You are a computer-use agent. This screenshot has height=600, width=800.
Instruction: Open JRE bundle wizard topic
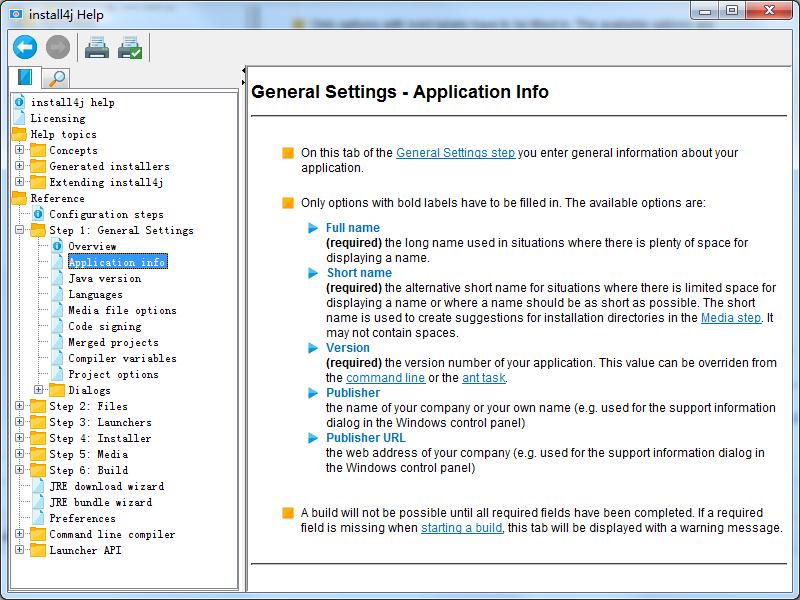(x=101, y=502)
